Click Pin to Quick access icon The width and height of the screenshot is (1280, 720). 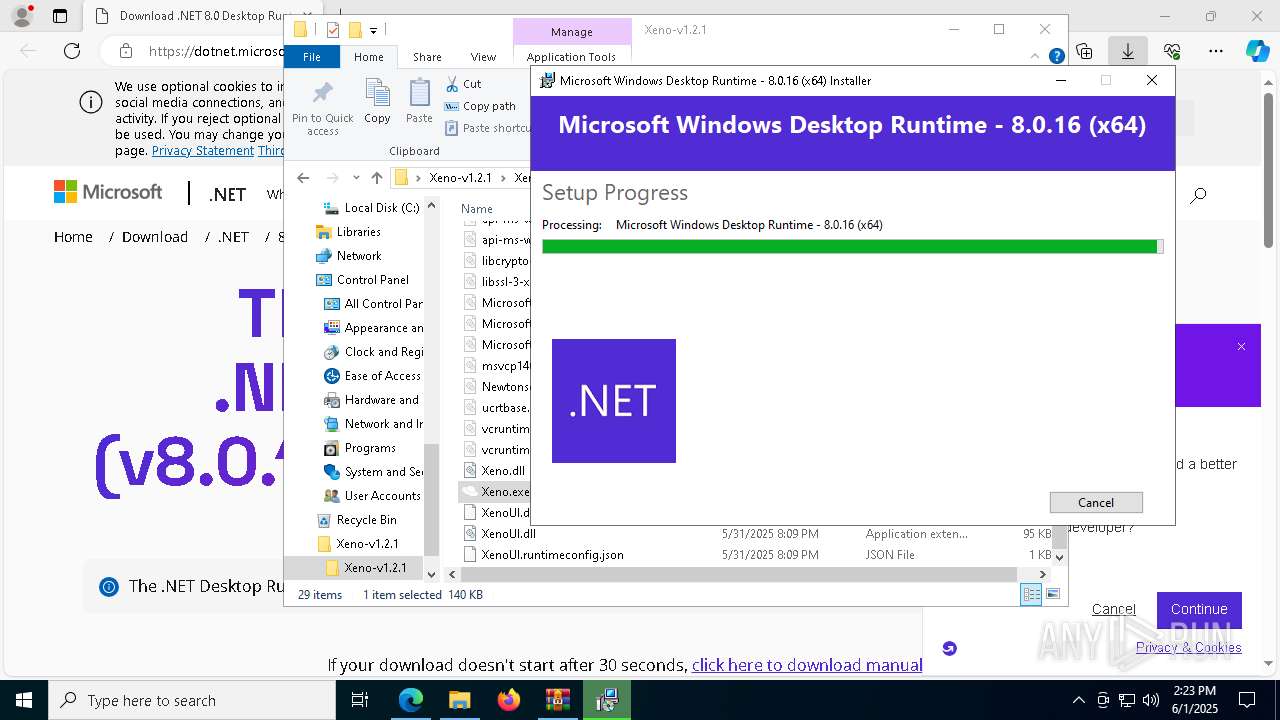pyautogui.click(x=322, y=108)
